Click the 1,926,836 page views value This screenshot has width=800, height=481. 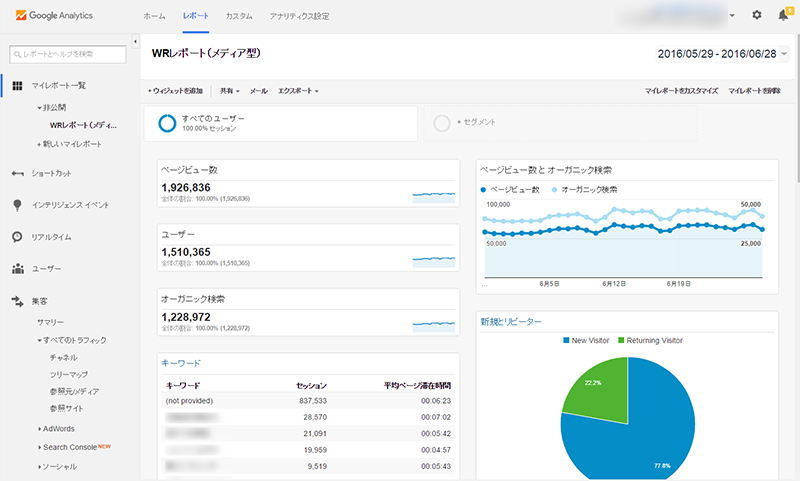[x=186, y=188]
